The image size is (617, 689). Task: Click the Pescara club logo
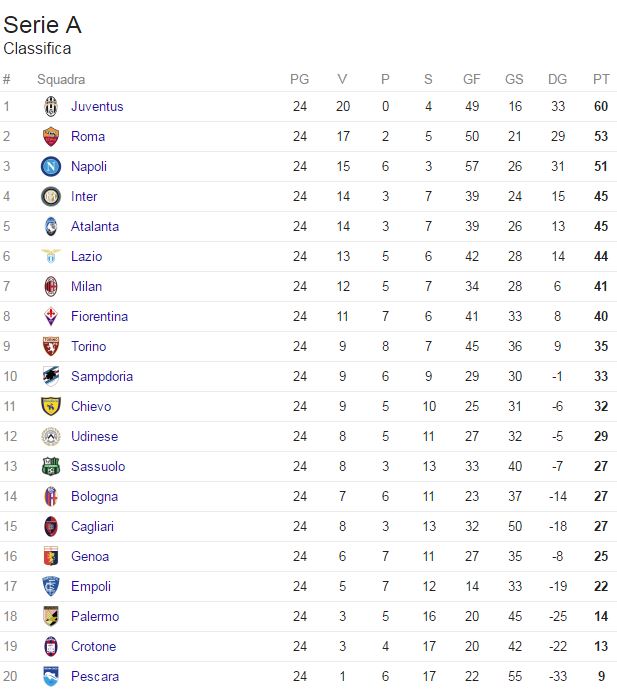point(51,677)
